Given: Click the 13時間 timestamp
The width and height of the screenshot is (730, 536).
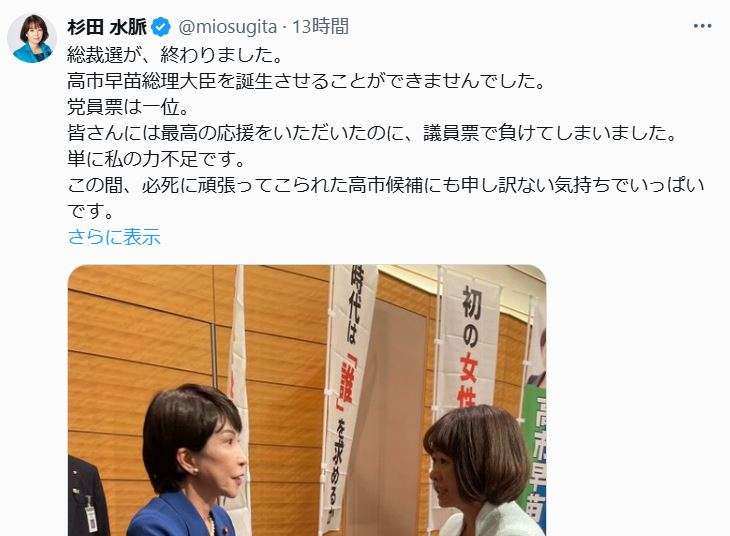Looking at the screenshot, I should pos(320,27).
